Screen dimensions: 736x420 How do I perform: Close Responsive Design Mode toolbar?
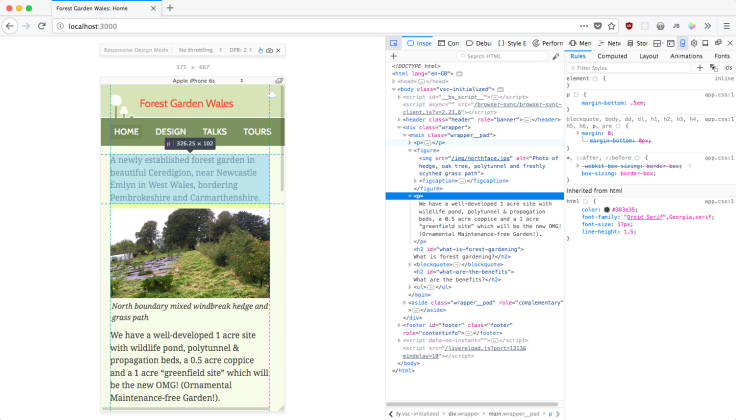click(278, 50)
